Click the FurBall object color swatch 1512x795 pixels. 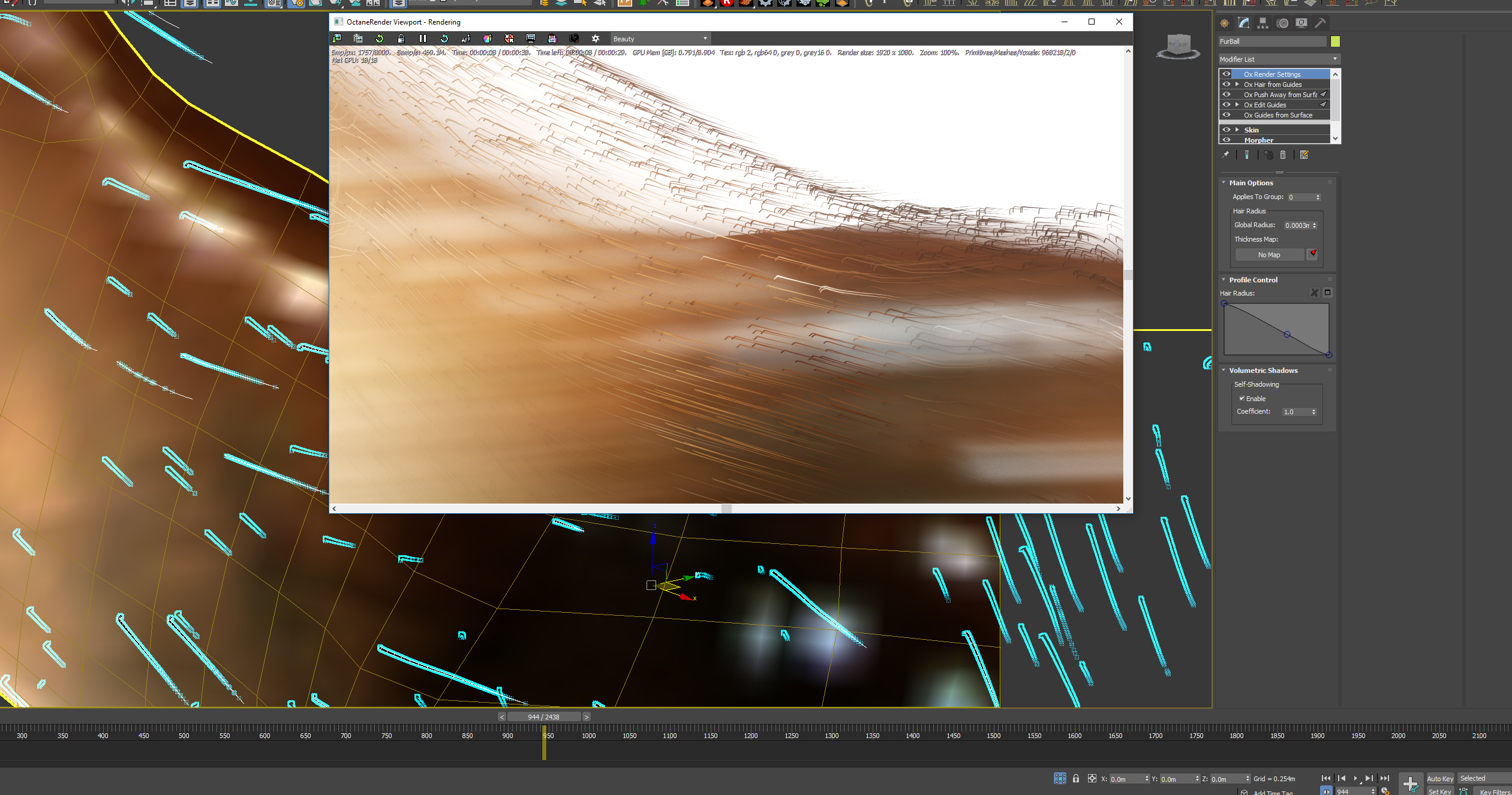(x=1335, y=41)
